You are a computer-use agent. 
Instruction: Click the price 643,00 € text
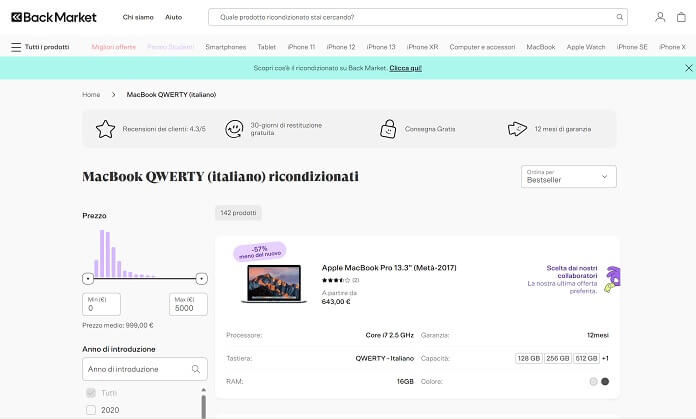click(336, 302)
